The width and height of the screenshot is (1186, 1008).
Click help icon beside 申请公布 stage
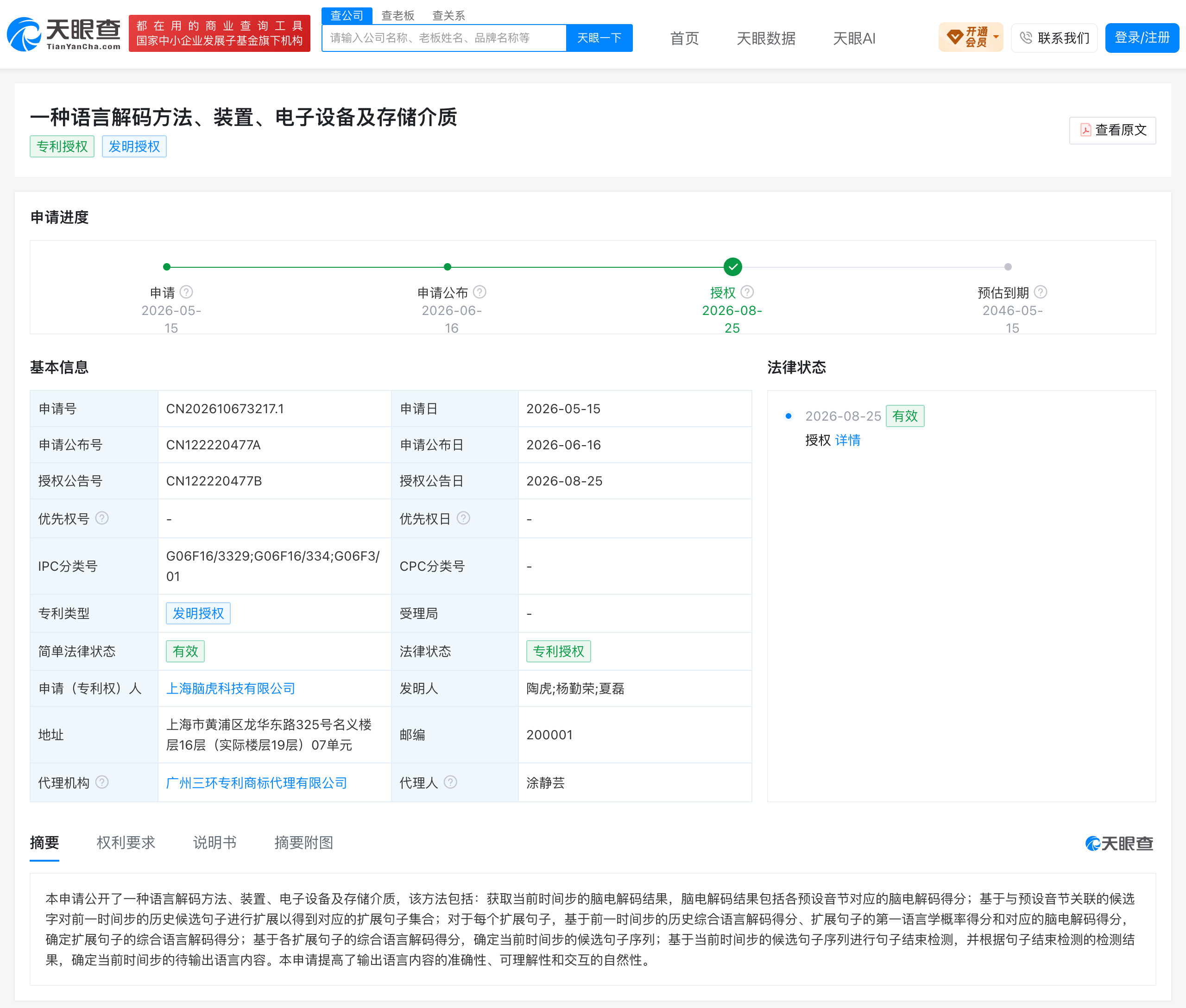tap(479, 292)
